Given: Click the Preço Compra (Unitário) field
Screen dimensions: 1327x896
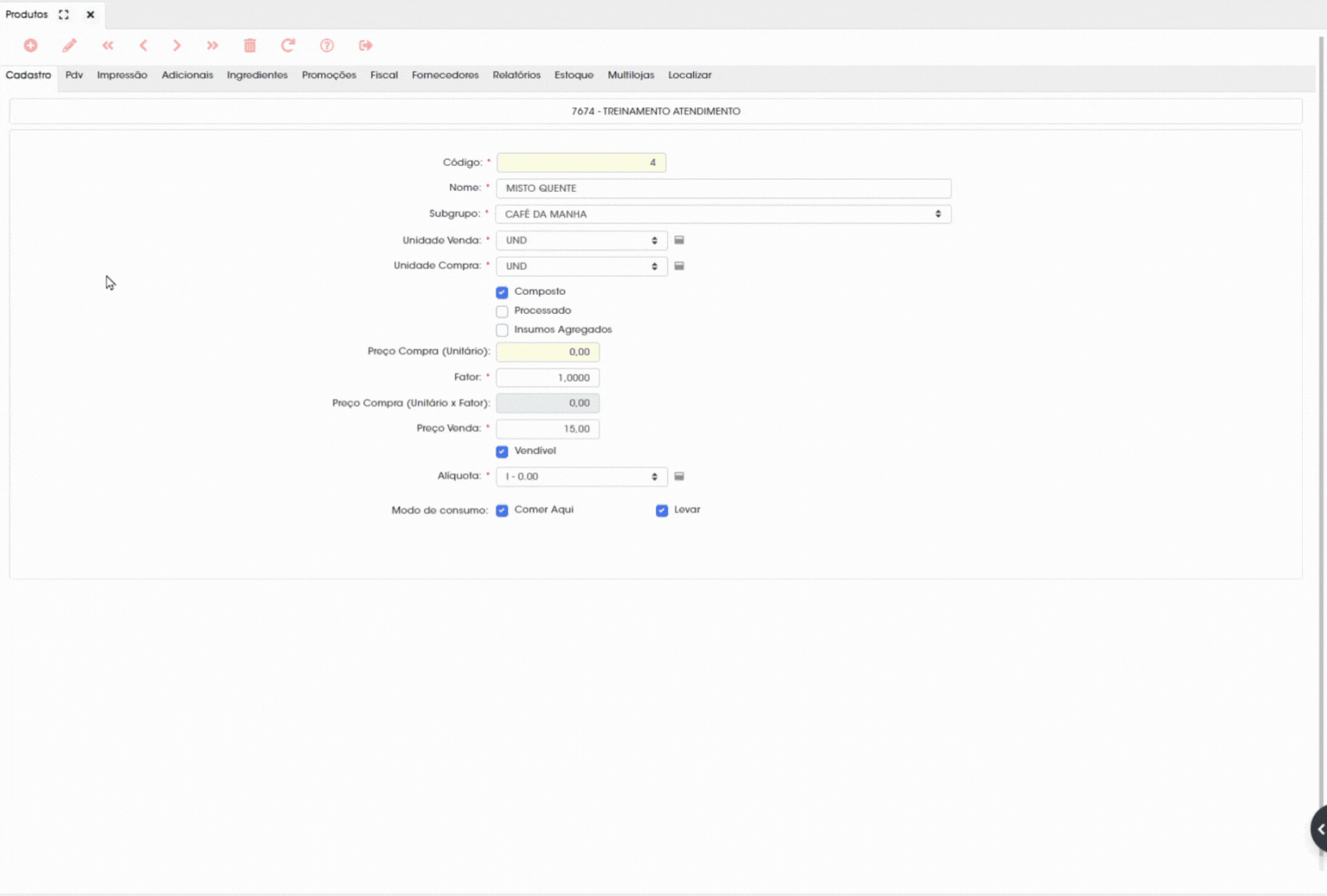Looking at the screenshot, I should click(x=548, y=352).
